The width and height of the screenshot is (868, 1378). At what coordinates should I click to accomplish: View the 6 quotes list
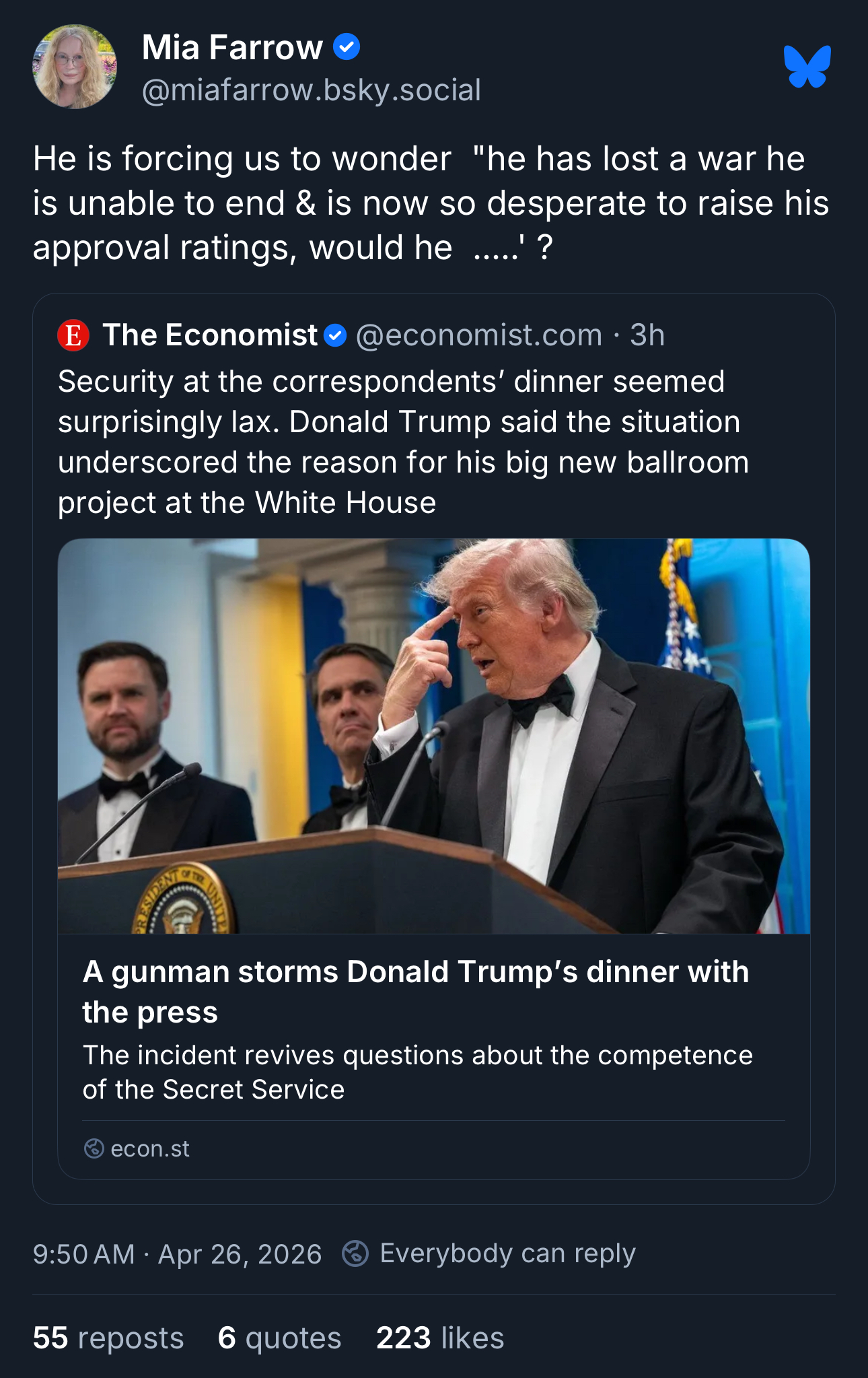279,1338
